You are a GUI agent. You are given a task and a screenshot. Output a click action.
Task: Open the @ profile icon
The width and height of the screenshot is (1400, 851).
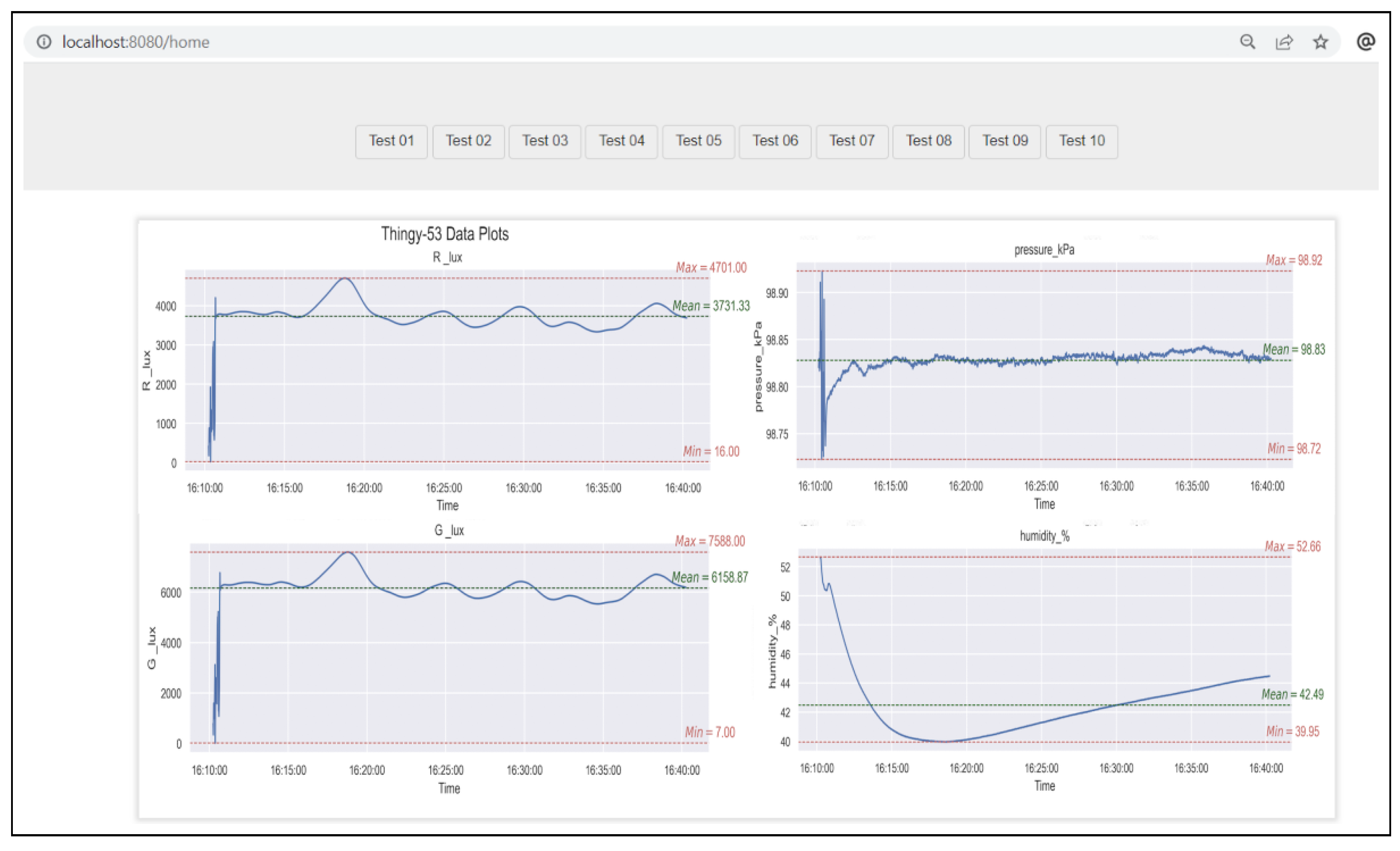[x=1365, y=42]
